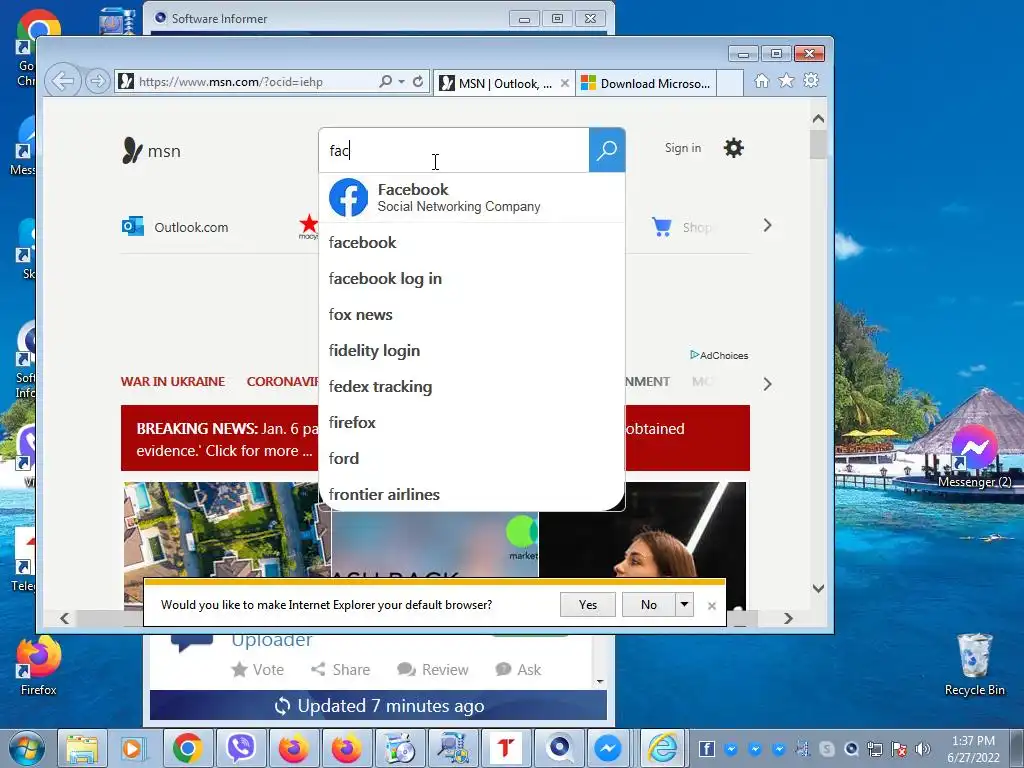Image resolution: width=1024 pixels, height=768 pixels.
Task: Expand the dropdown arrow beside No
Action: coord(684,605)
